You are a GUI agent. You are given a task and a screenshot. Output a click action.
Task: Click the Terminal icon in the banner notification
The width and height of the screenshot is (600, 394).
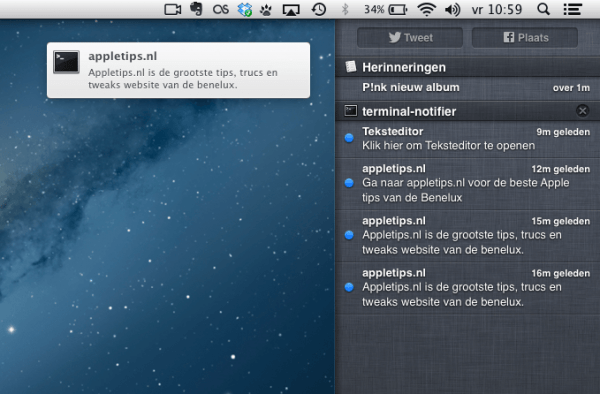(67, 62)
